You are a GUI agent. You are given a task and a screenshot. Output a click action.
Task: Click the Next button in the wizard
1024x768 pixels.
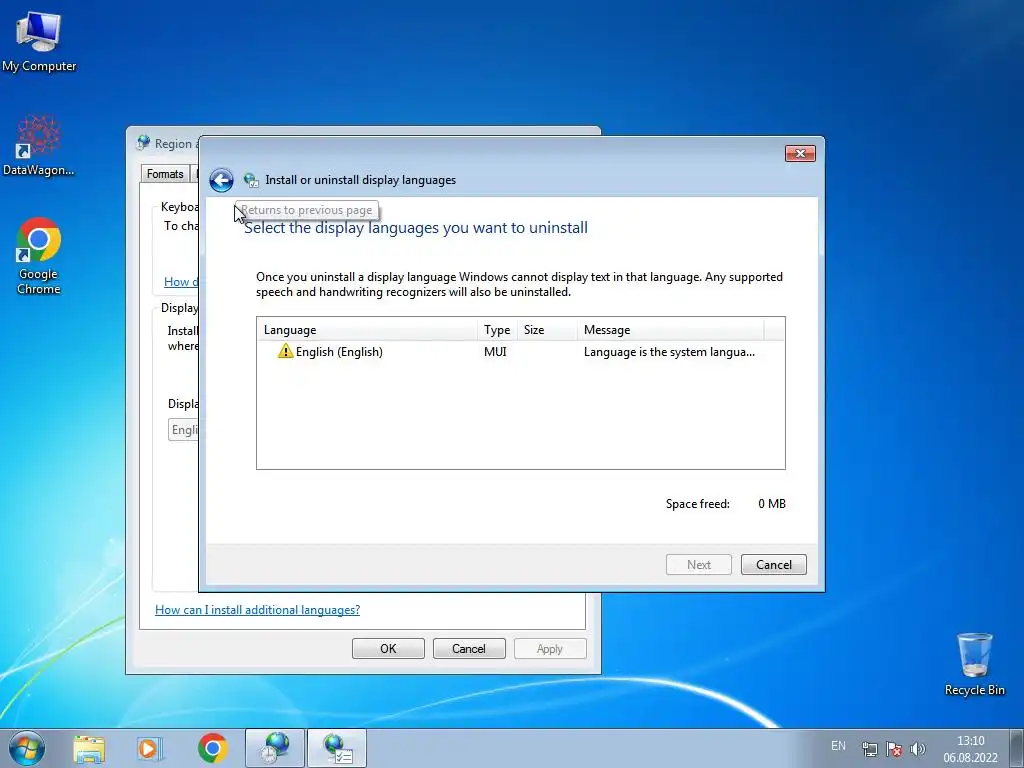pyautogui.click(x=699, y=565)
